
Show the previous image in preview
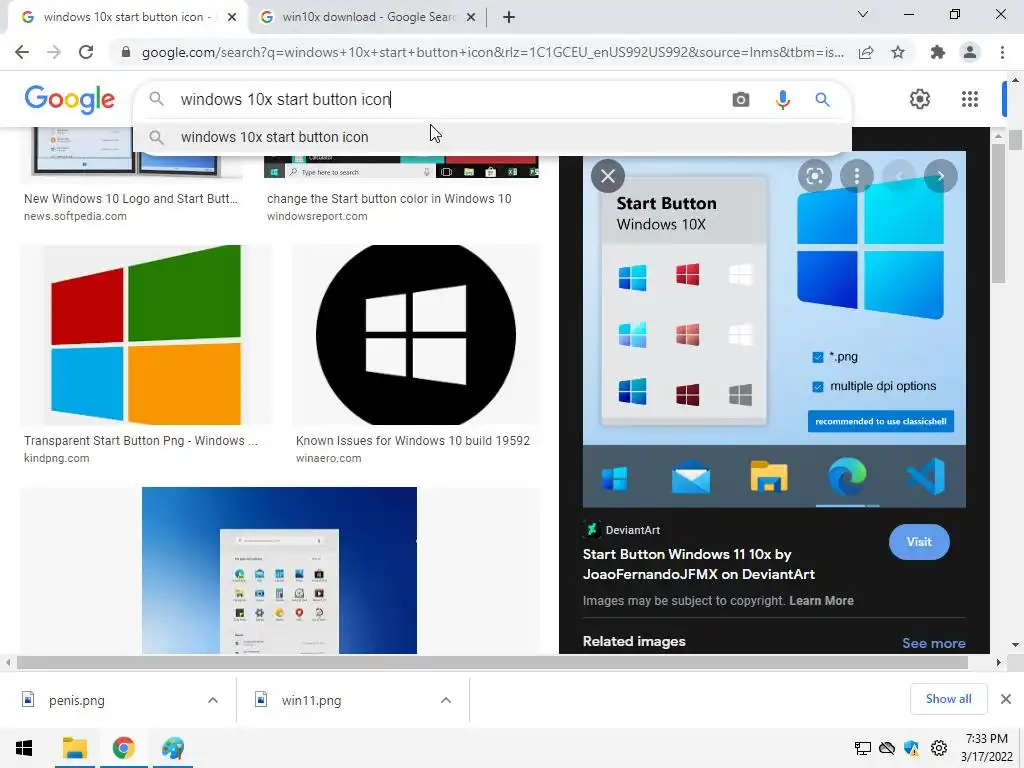[x=899, y=176]
